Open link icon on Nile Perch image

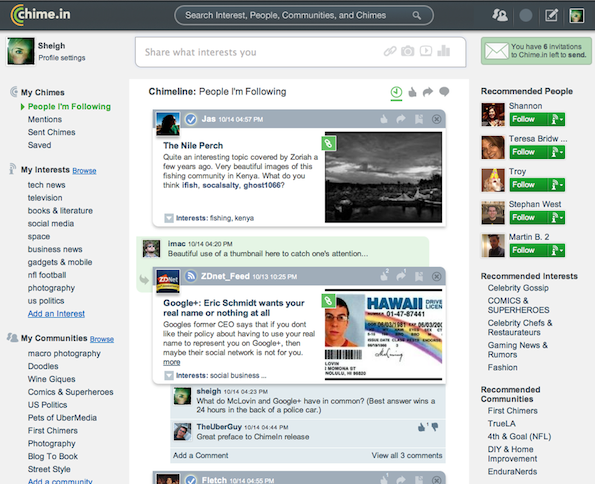pos(329,143)
